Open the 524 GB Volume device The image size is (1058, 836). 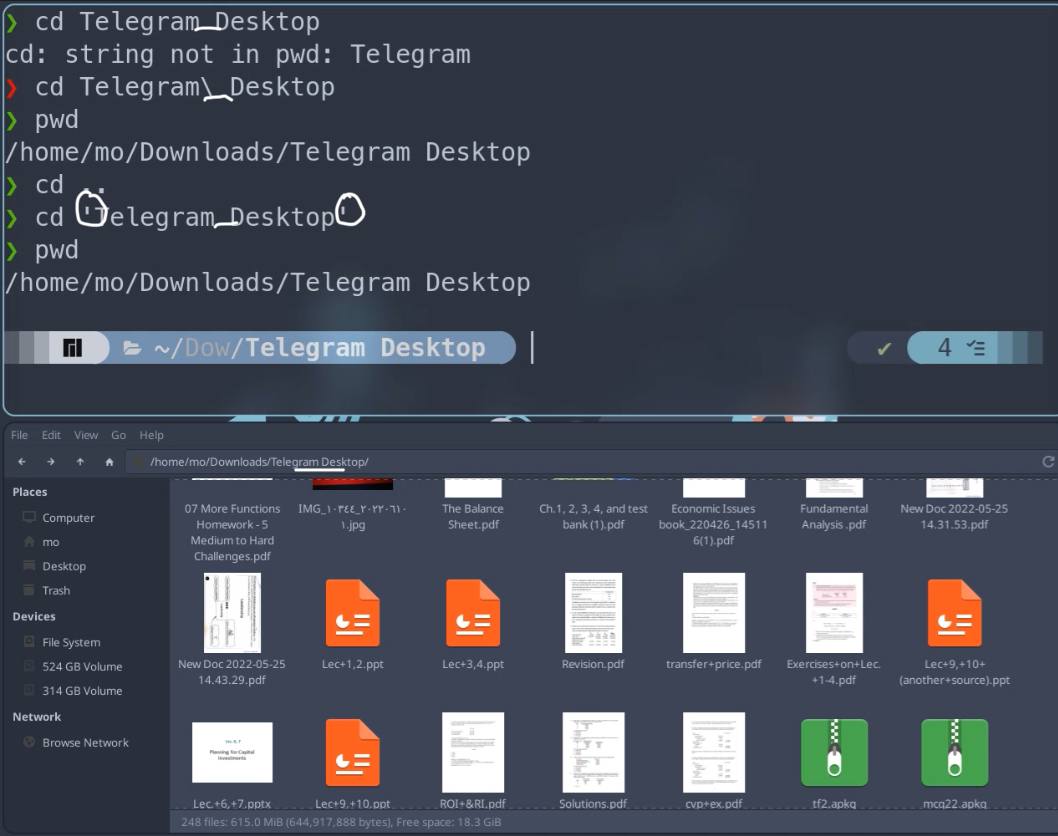[x=82, y=666]
